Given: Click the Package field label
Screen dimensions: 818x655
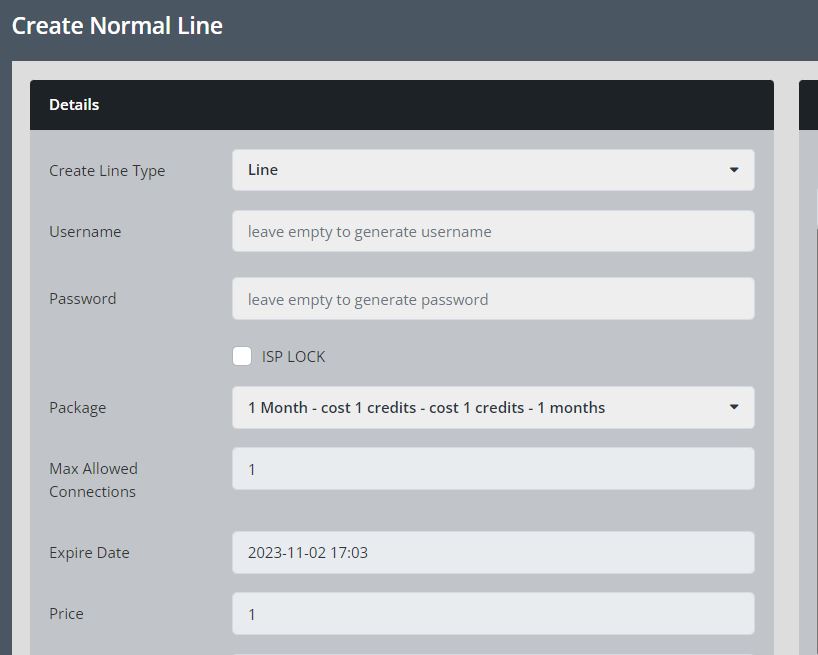Looking at the screenshot, I should coord(77,408).
